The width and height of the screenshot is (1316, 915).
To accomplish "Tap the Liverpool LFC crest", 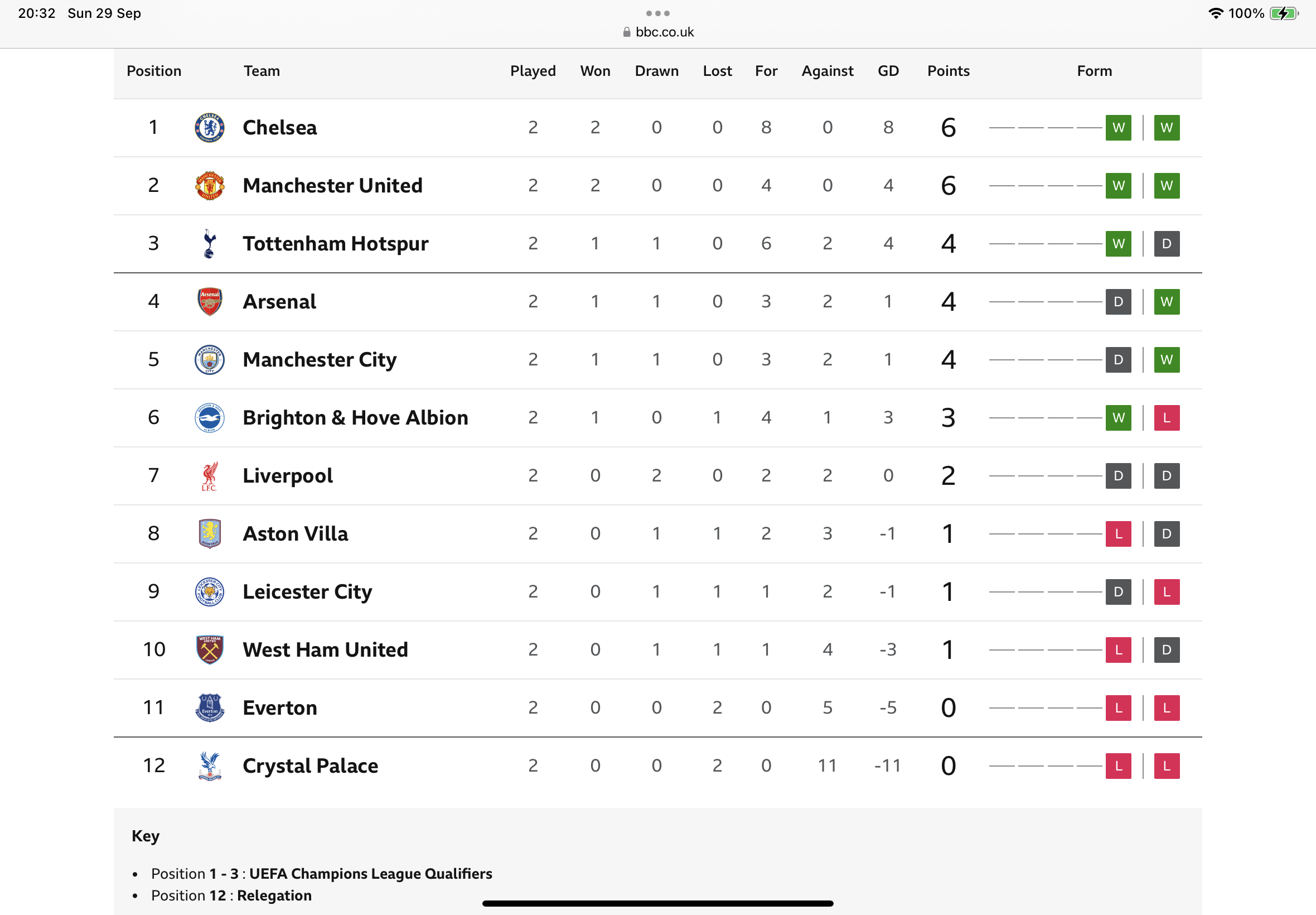I will tap(210, 476).
